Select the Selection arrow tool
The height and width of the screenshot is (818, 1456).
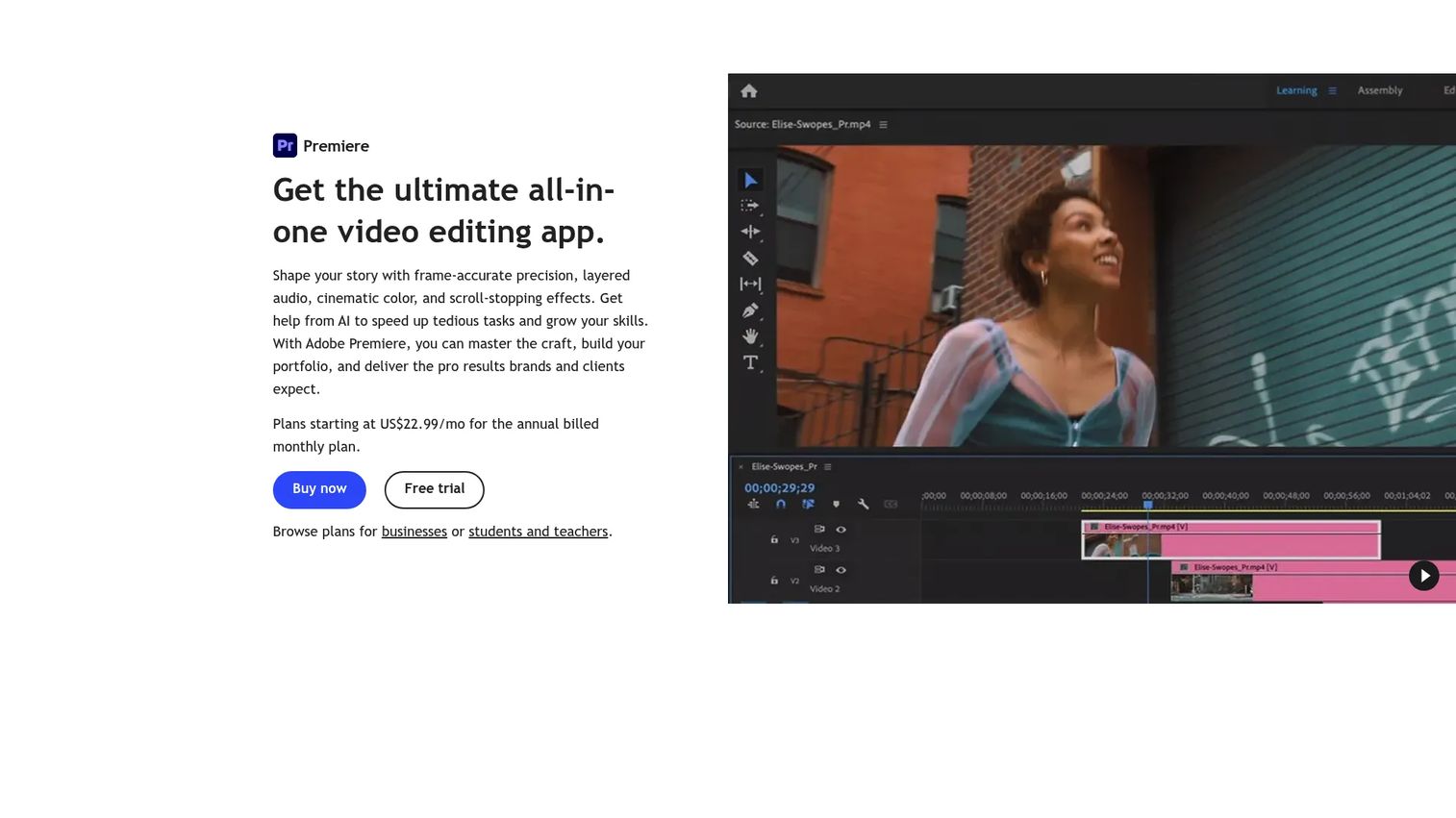pyautogui.click(x=751, y=181)
